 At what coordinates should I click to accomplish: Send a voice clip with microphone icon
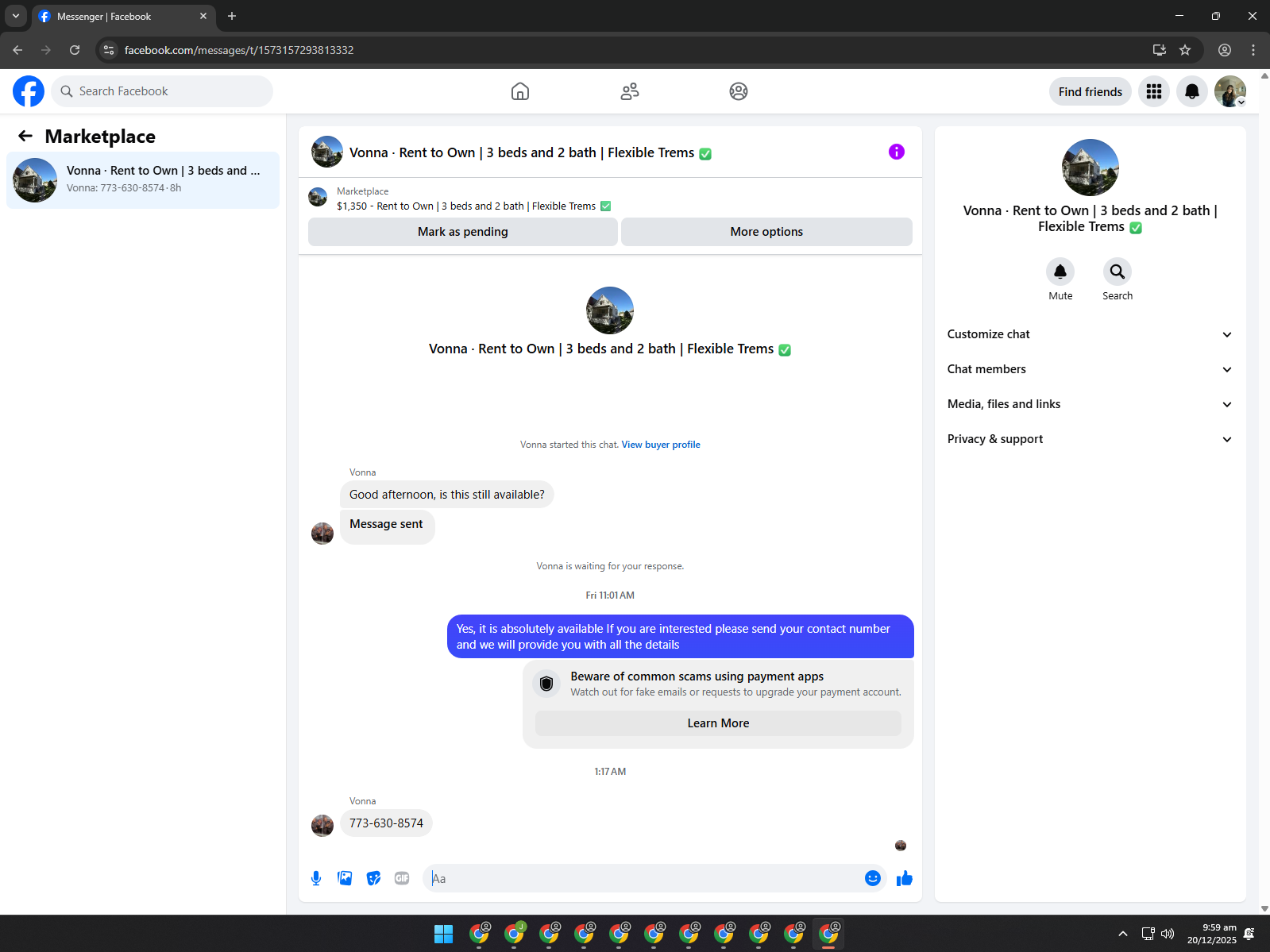316,878
